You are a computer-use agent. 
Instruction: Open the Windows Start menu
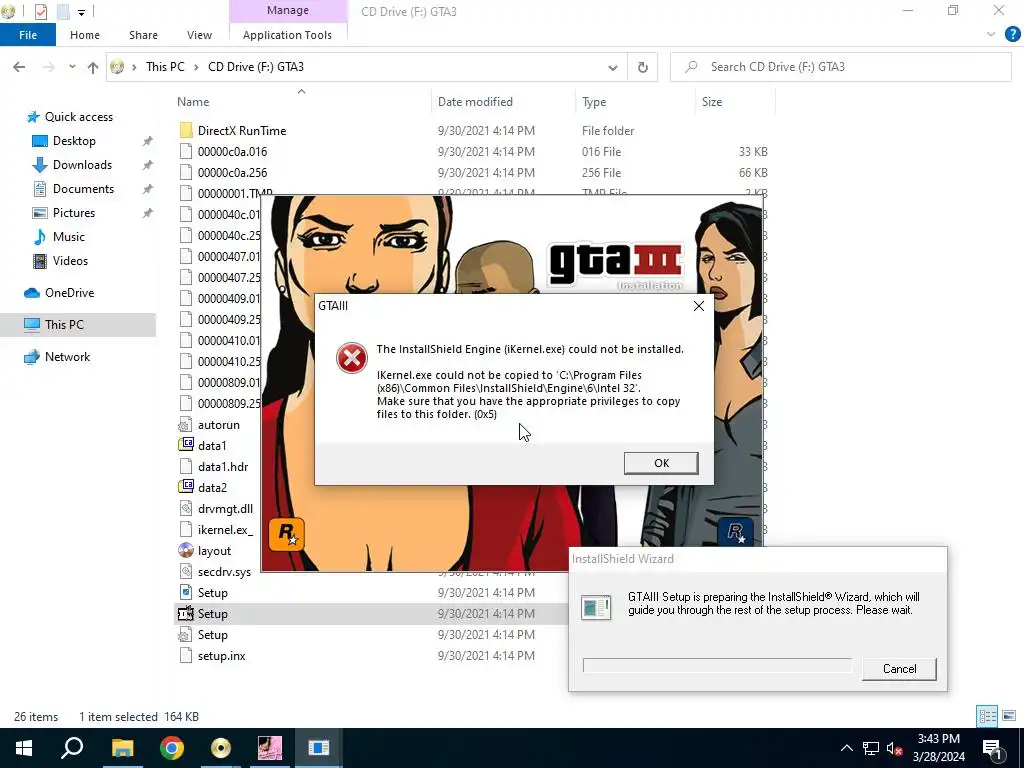click(x=24, y=748)
